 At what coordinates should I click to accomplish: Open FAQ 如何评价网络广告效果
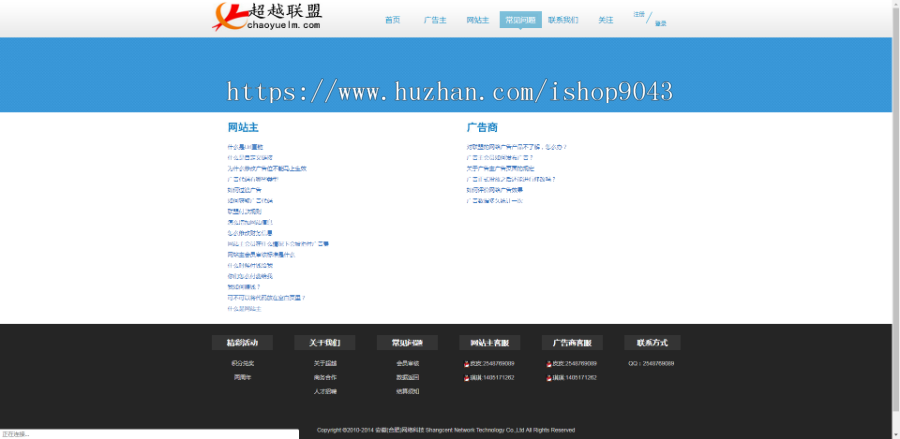[495, 190]
